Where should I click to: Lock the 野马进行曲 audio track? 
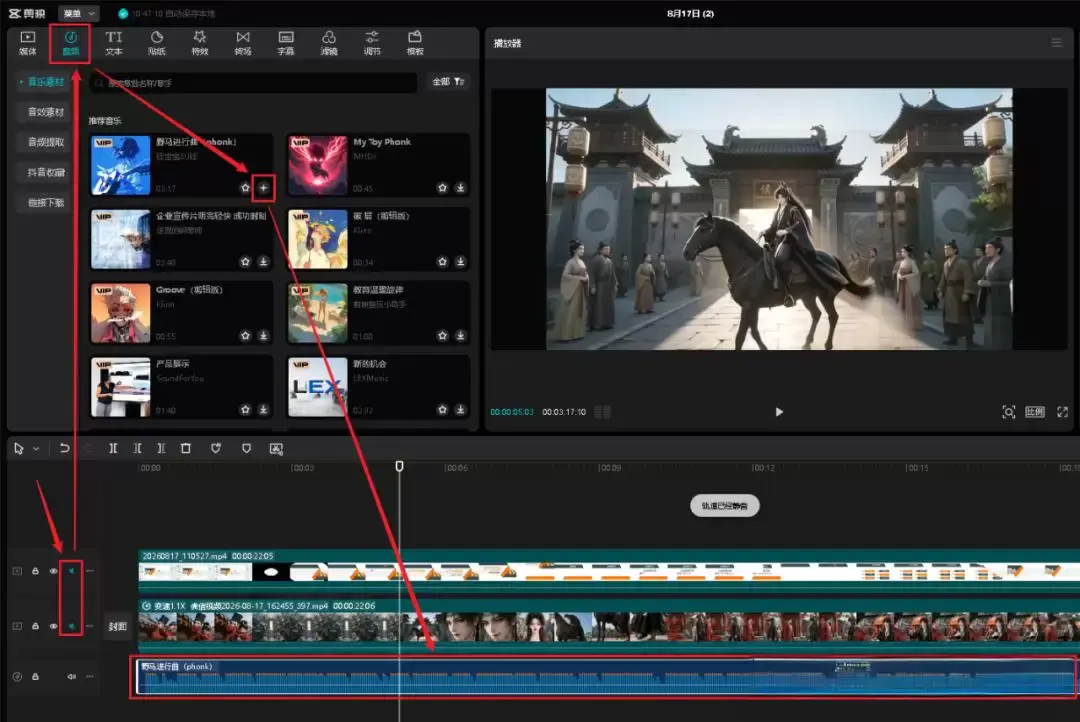tap(35, 677)
